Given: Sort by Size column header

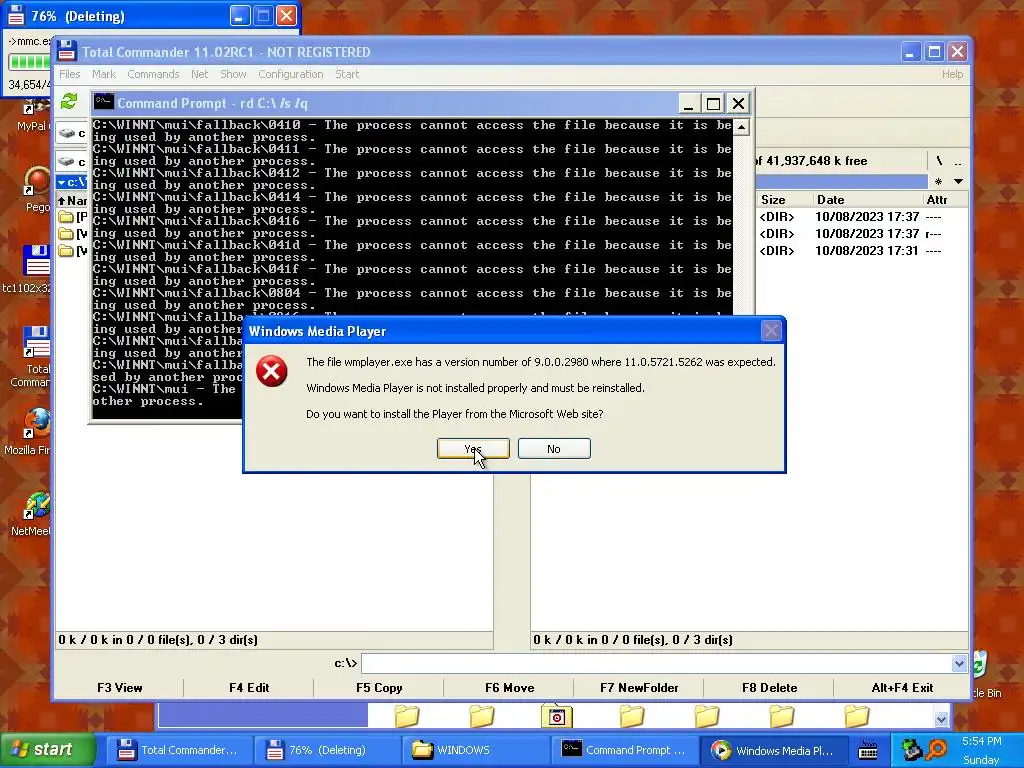Looking at the screenshot, I should (782, 200).
